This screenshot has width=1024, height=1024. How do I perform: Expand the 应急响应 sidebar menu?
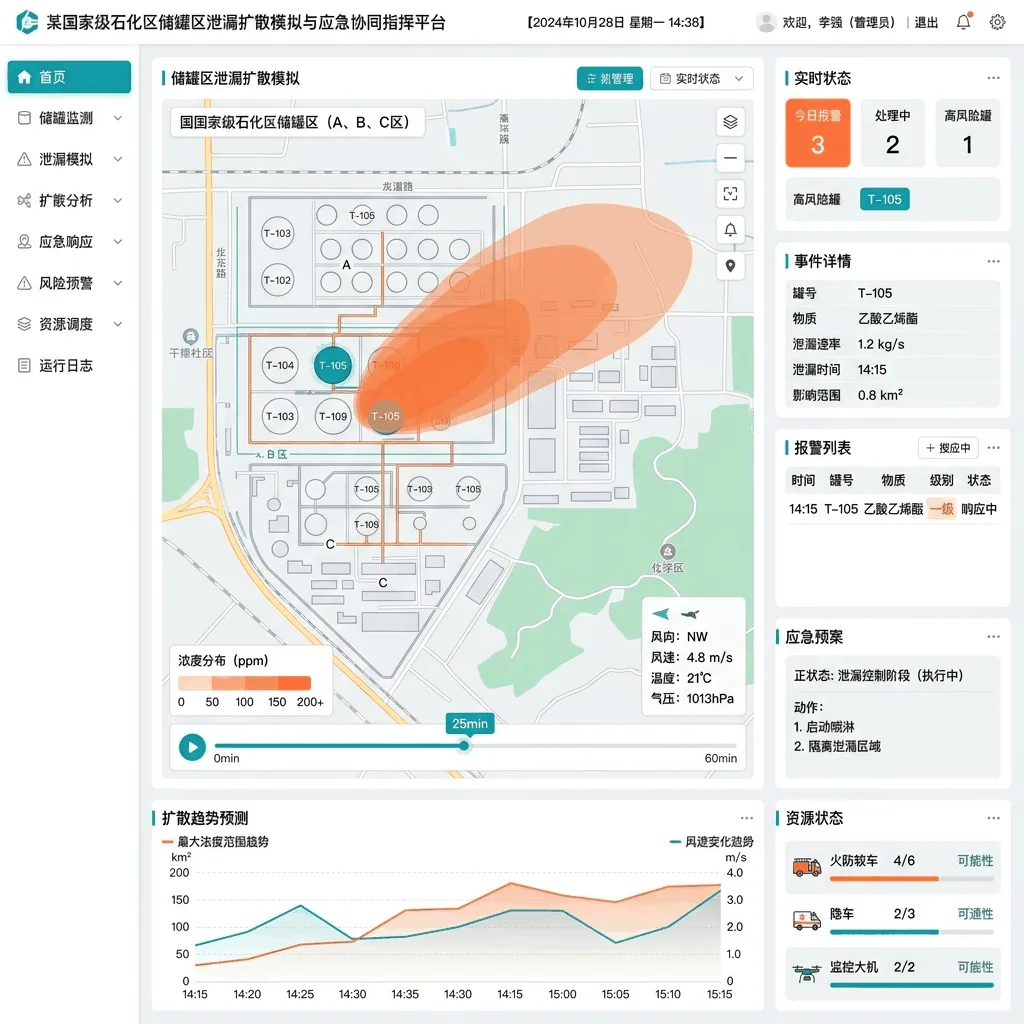(x=69, y=242)
